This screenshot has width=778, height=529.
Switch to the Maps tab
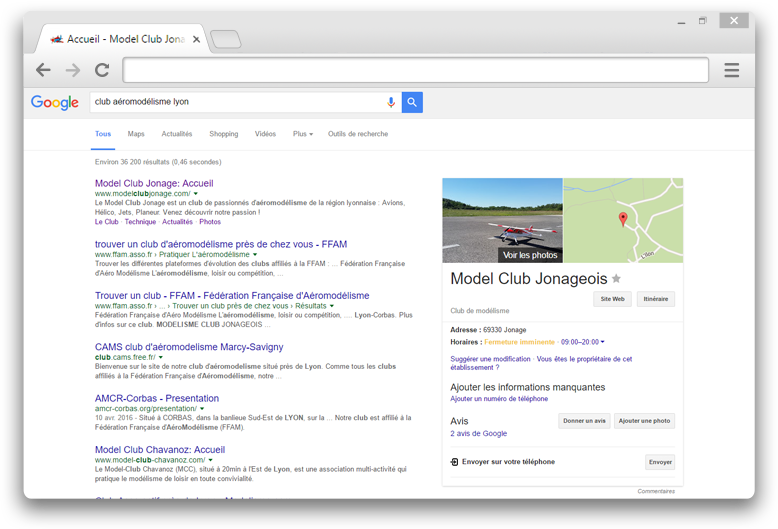pyautogui.click(x=136, y=134)
